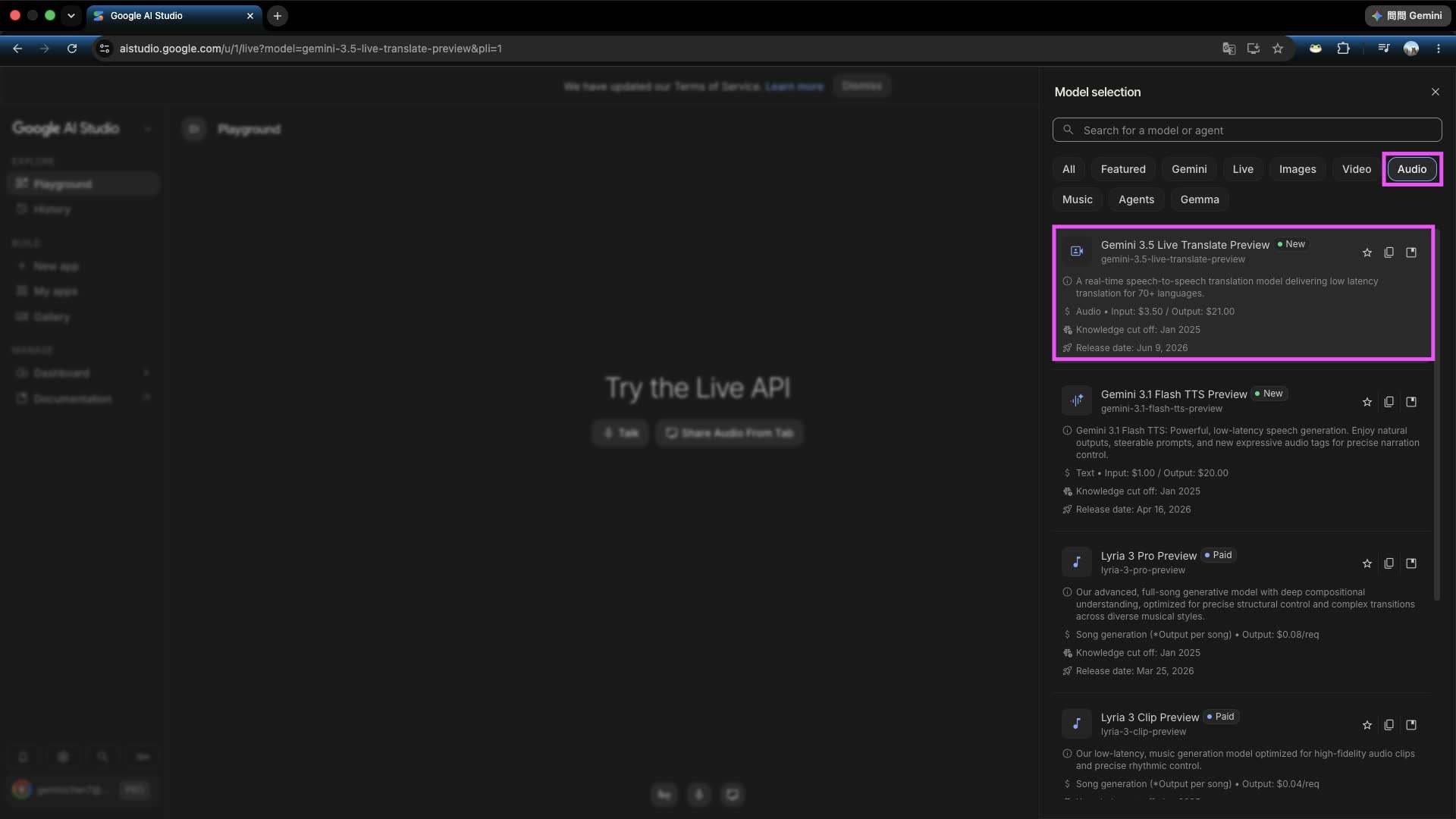Choose the Lyria 3 Clip Preview title
The image size is (1456, 819).
pos(1150,717)
